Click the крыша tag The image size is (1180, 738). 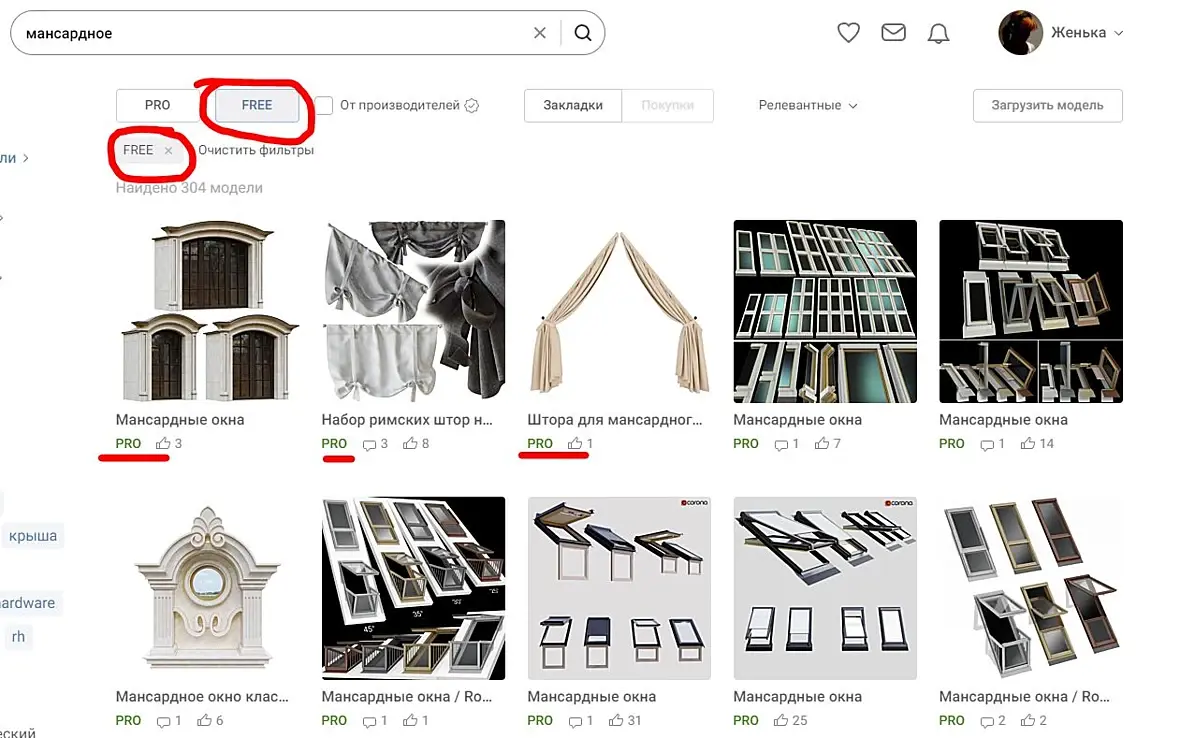[32, 536]
